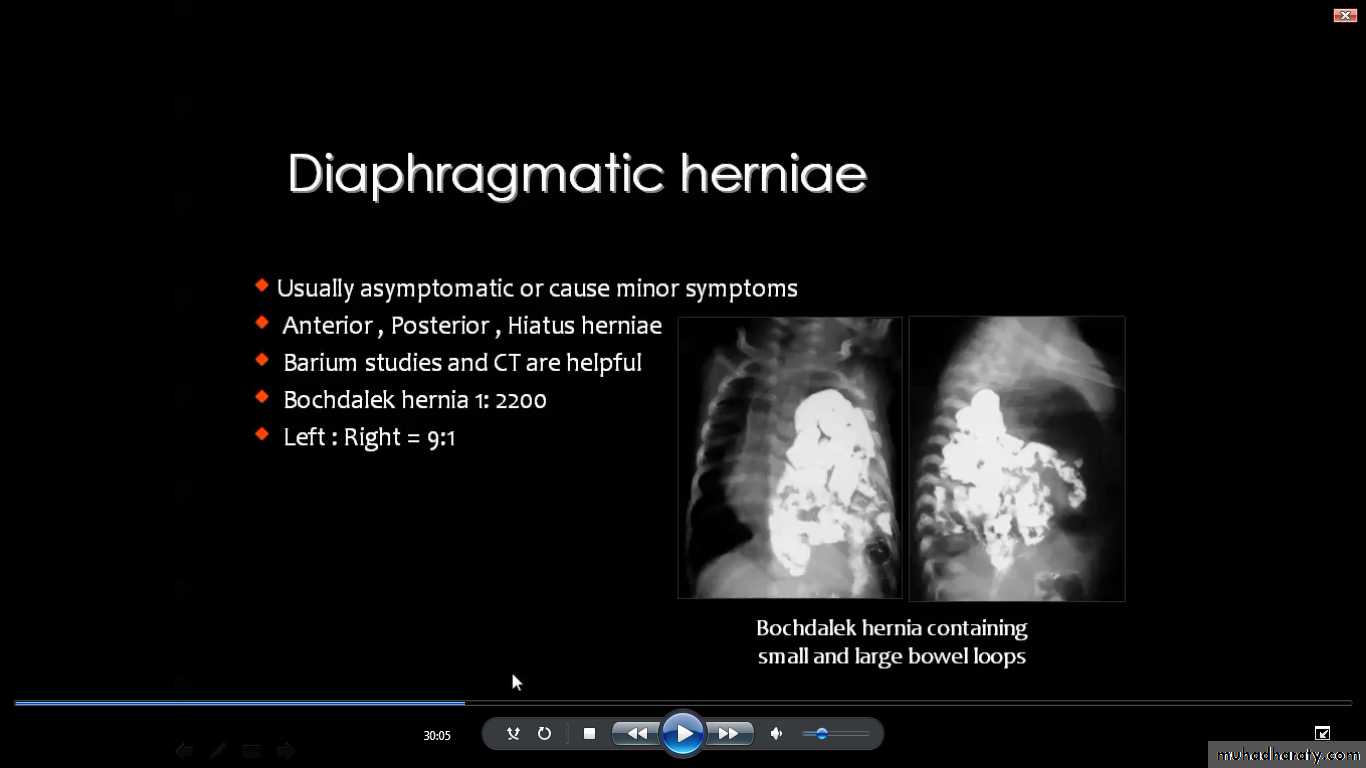
Task: Toggle the repeat button
Action: [x=544, y=734]
